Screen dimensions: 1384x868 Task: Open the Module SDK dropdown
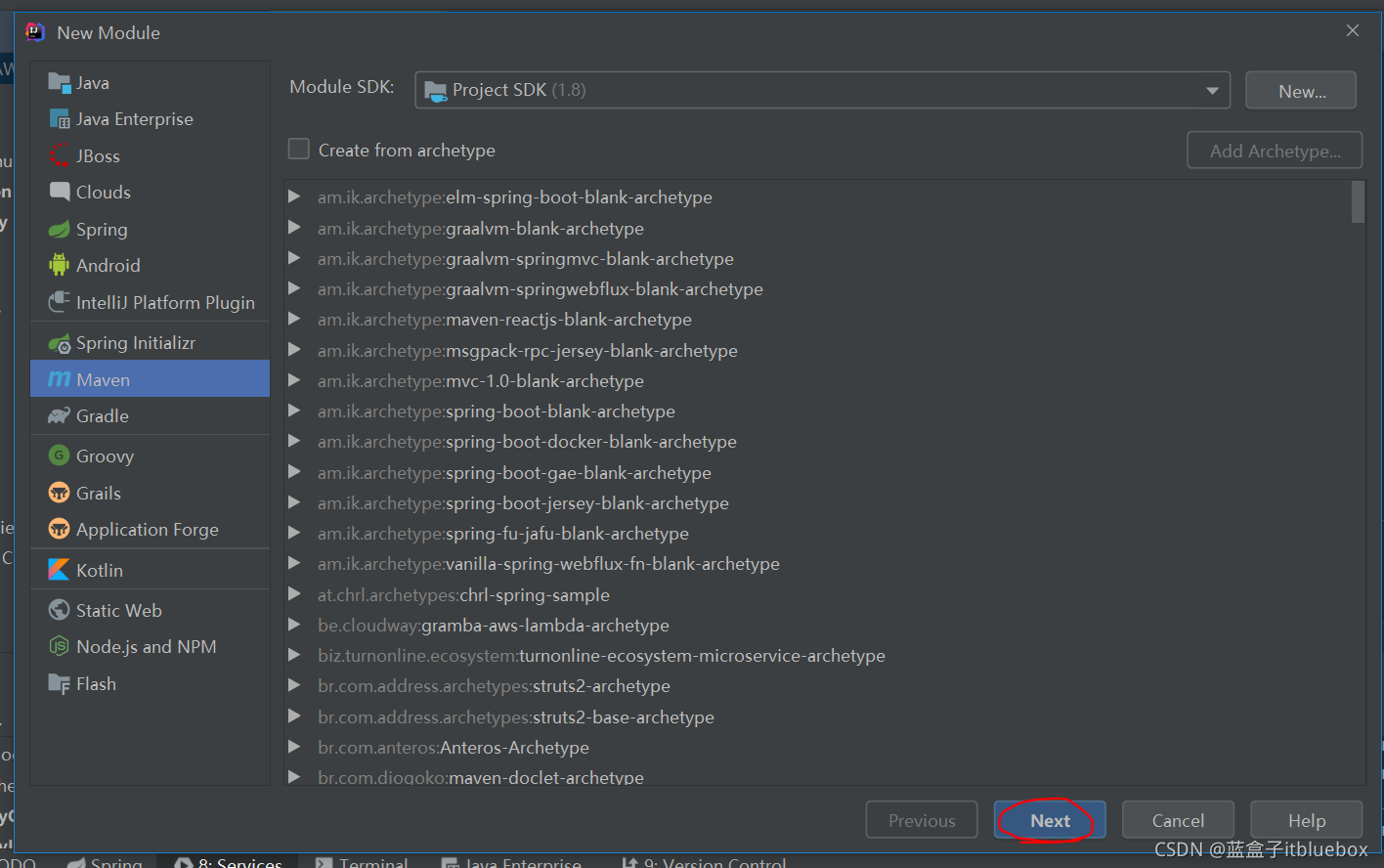click(822, 90)
